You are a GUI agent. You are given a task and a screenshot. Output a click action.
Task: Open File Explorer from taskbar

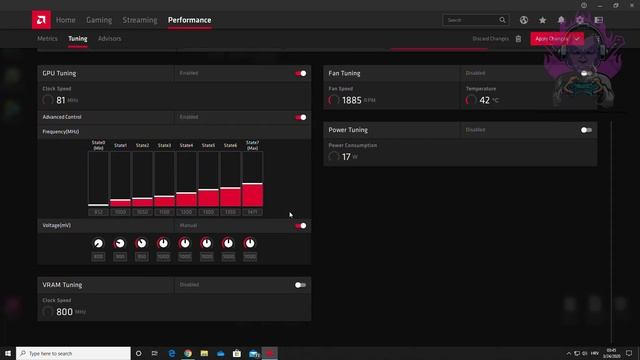tap(204, 353)
